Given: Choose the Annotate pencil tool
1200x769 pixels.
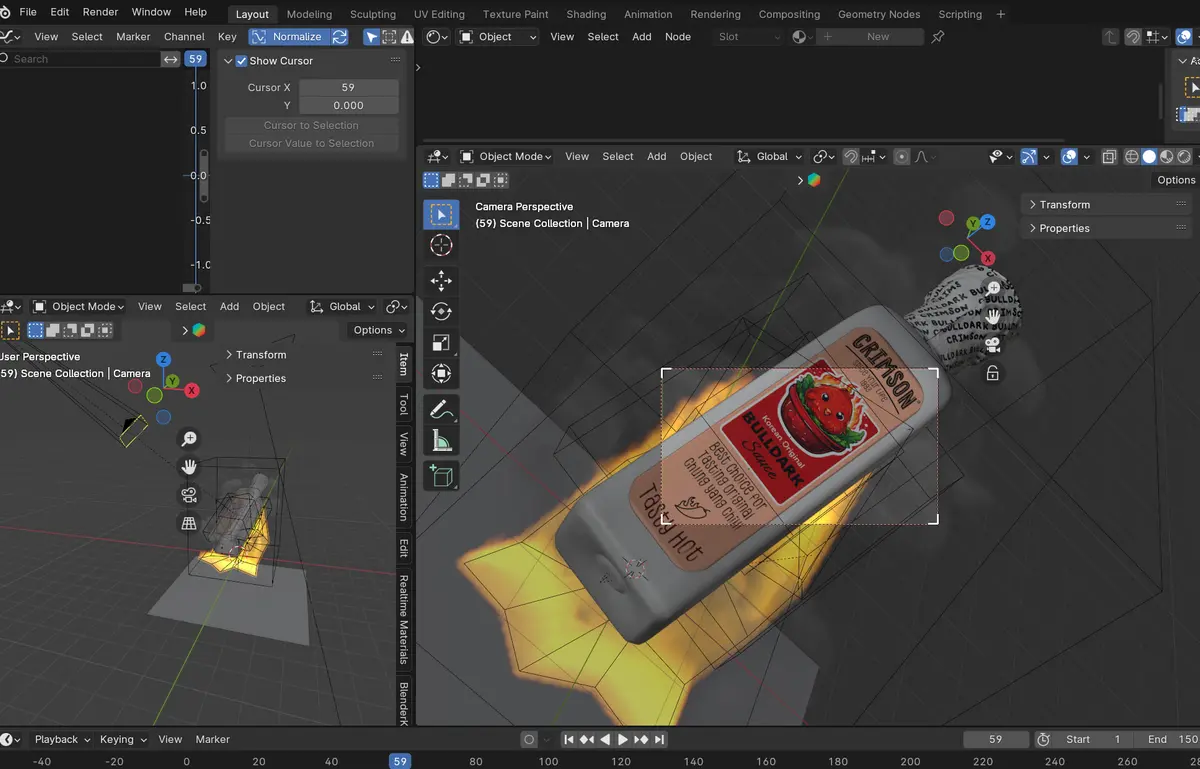Looking at the screenshot, I should tap(441, 409).
